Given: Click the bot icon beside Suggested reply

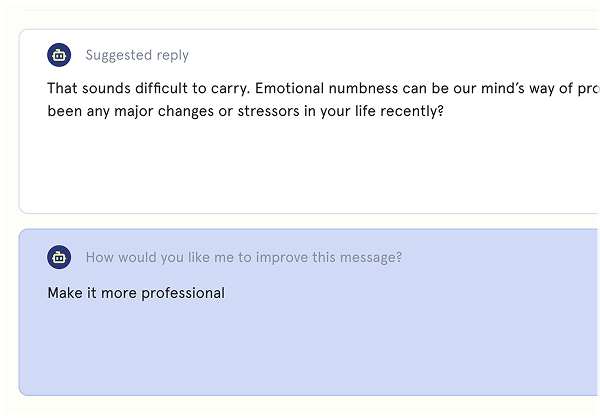Looking at the screenshot, I should click(59, 55).
